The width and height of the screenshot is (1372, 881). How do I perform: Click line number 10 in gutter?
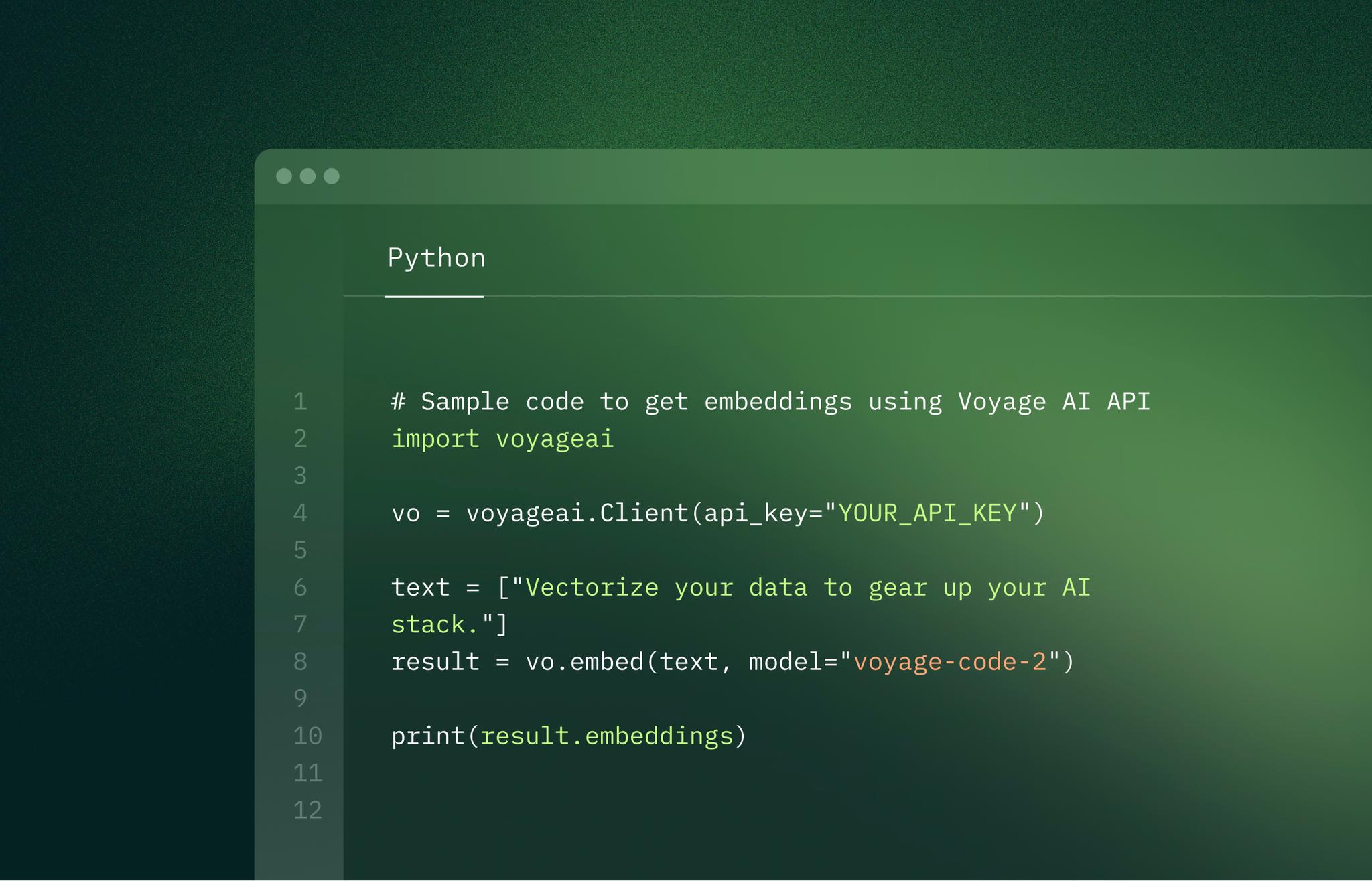point(307,736)
